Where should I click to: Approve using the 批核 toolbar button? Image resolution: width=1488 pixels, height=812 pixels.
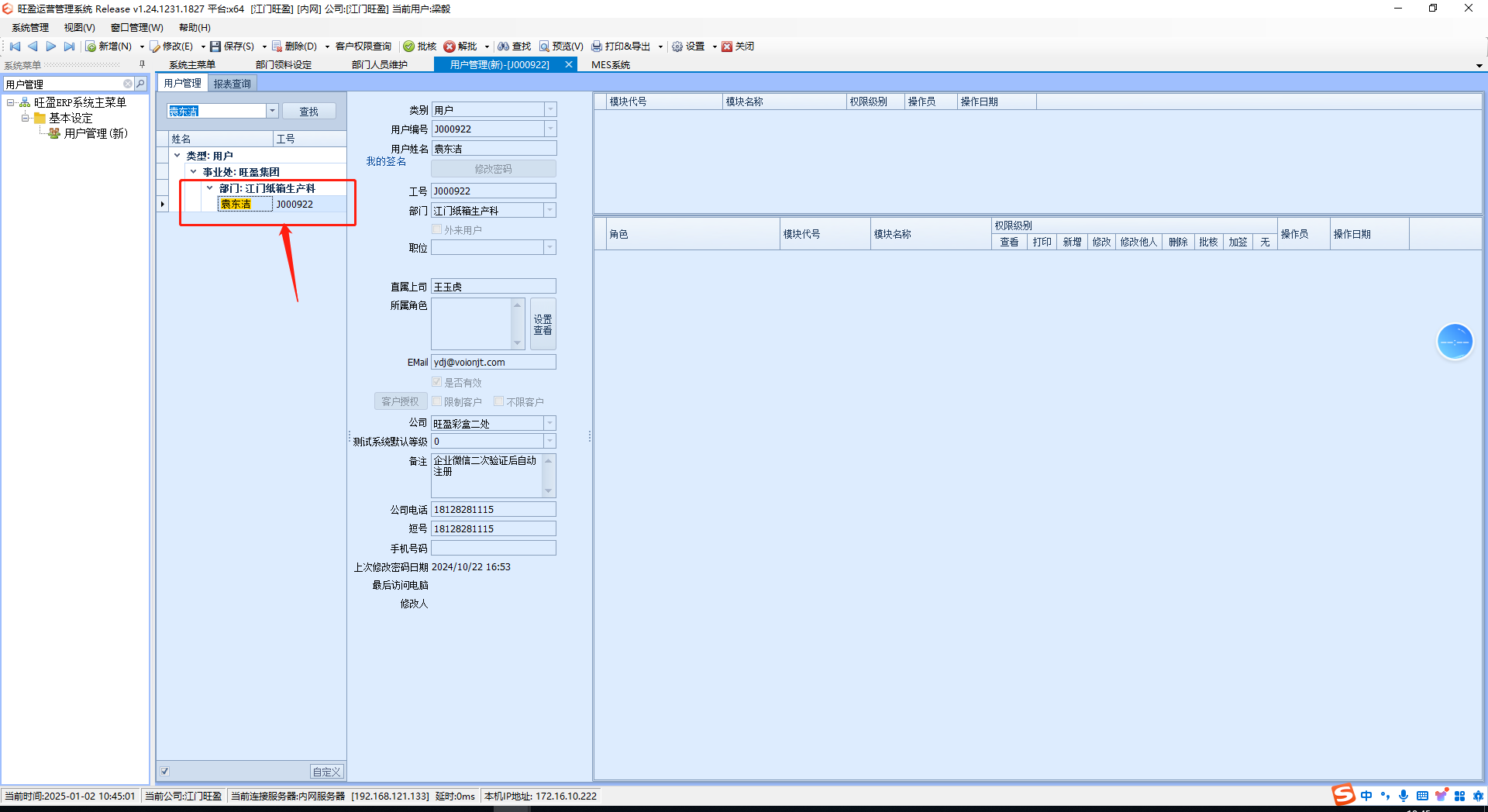[x=420, y=46]
